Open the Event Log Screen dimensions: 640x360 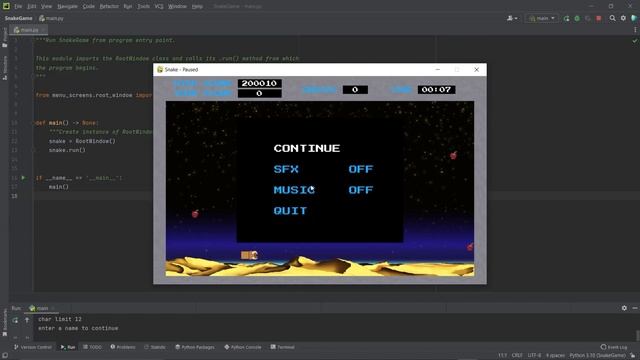[613, 347]
